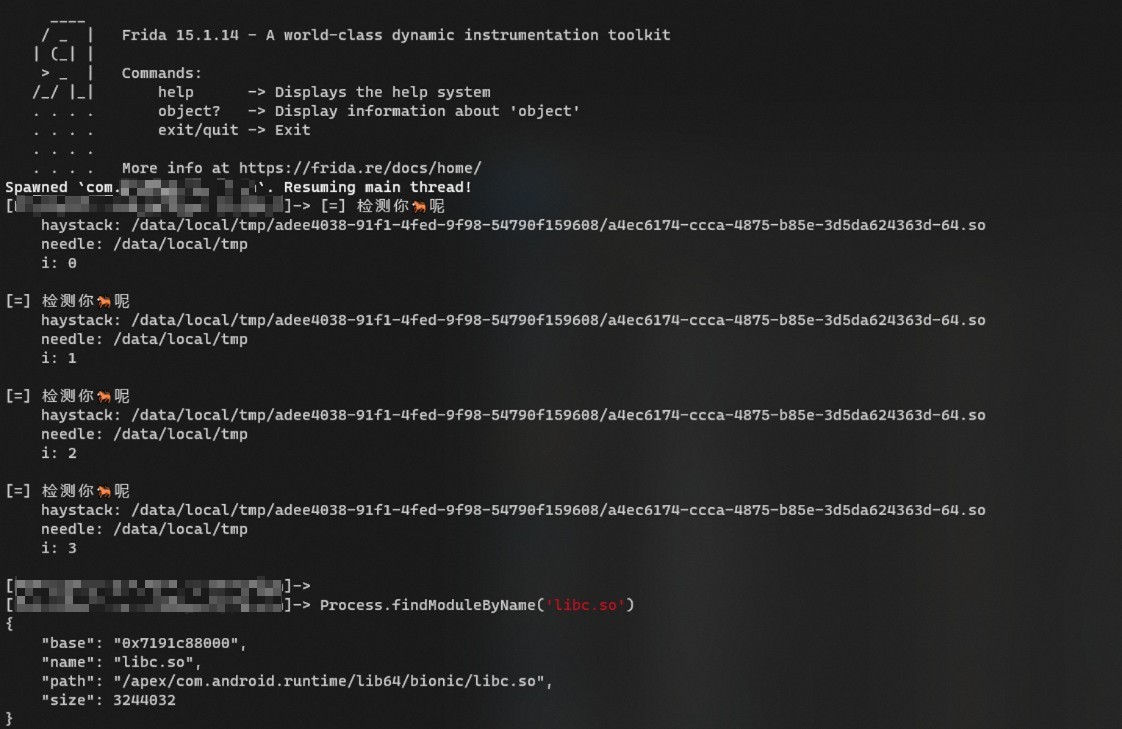Click the "size": 3244032 line
The width and height of the screenshot is (1122, 729).
(x=108, y=700)
